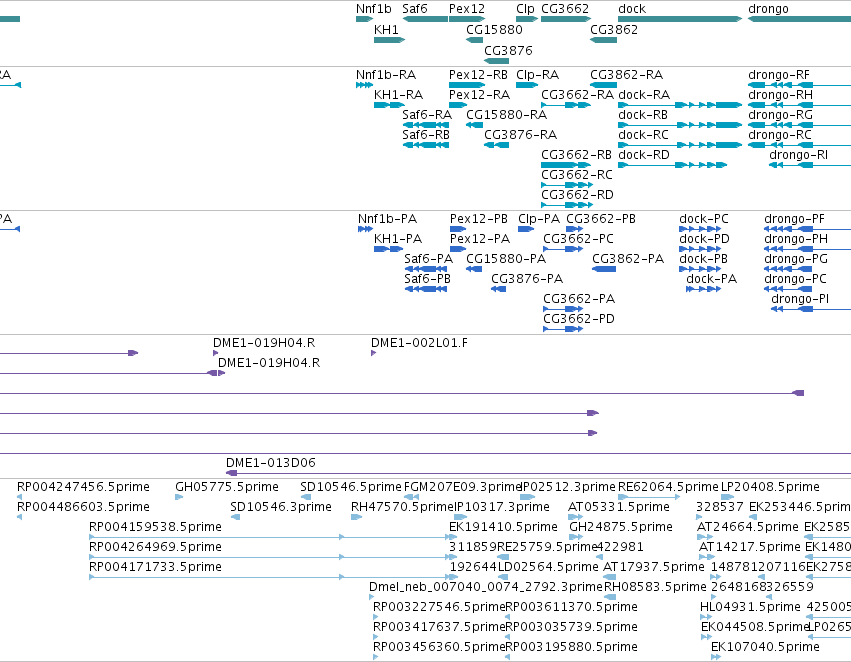This screenshot has width=851, height=662.
Task: Select the CG3876 gene feature
Action: [497, 61]
